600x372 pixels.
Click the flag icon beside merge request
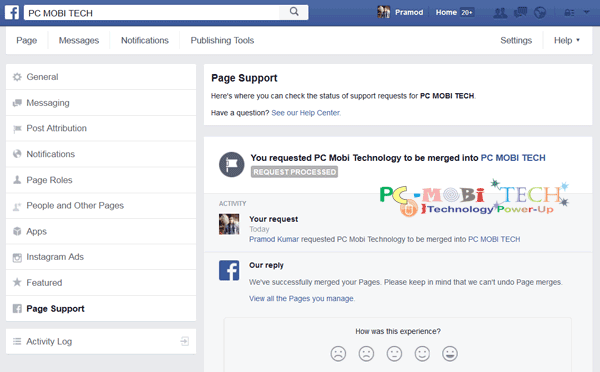232,165
